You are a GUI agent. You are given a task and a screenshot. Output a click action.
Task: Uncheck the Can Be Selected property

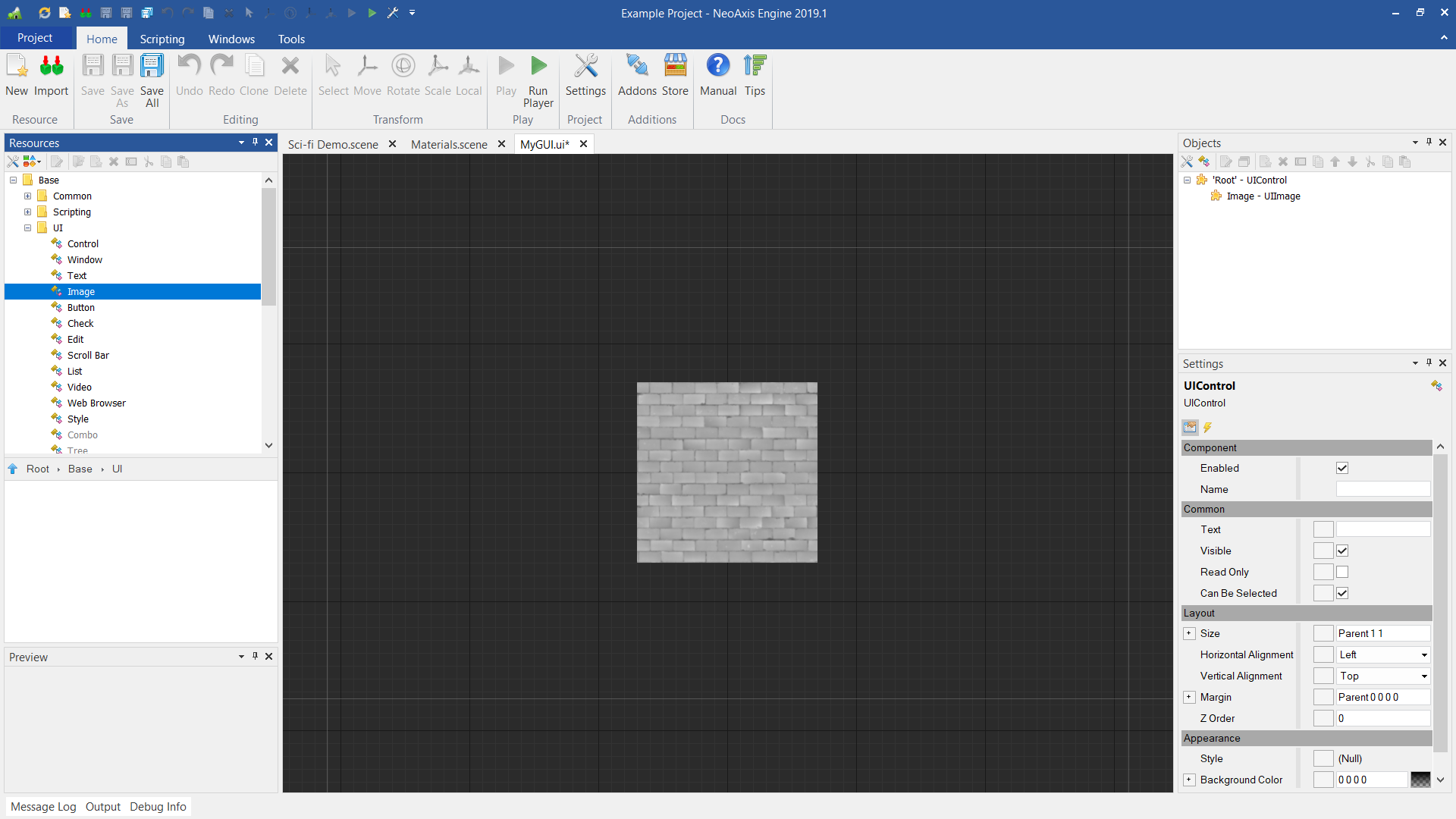tap(1342, 593)
